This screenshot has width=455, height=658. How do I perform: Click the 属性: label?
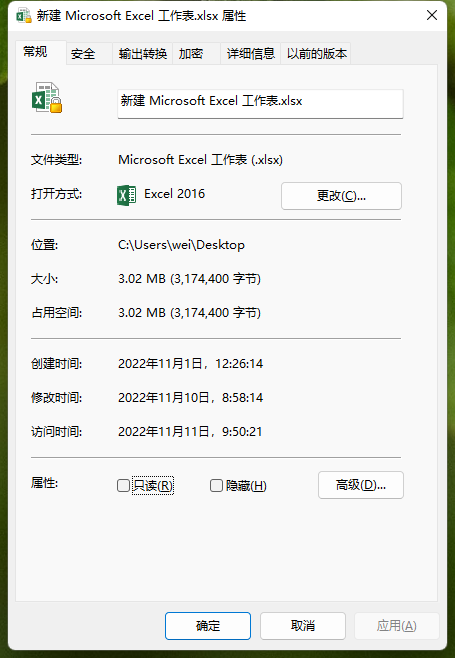44,483
